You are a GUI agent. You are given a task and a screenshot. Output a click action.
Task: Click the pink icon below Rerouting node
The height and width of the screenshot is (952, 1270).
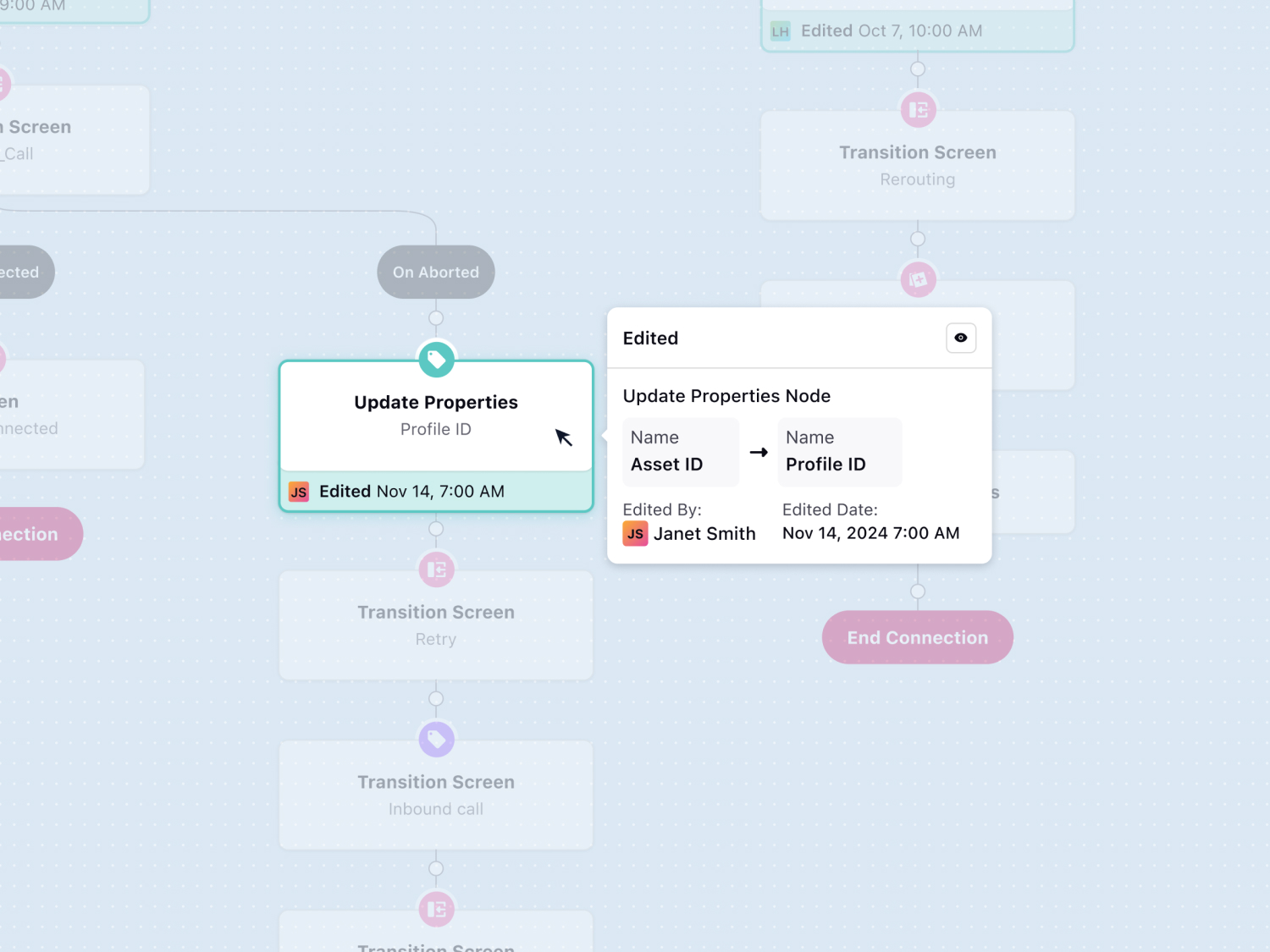tap(918, 279)
